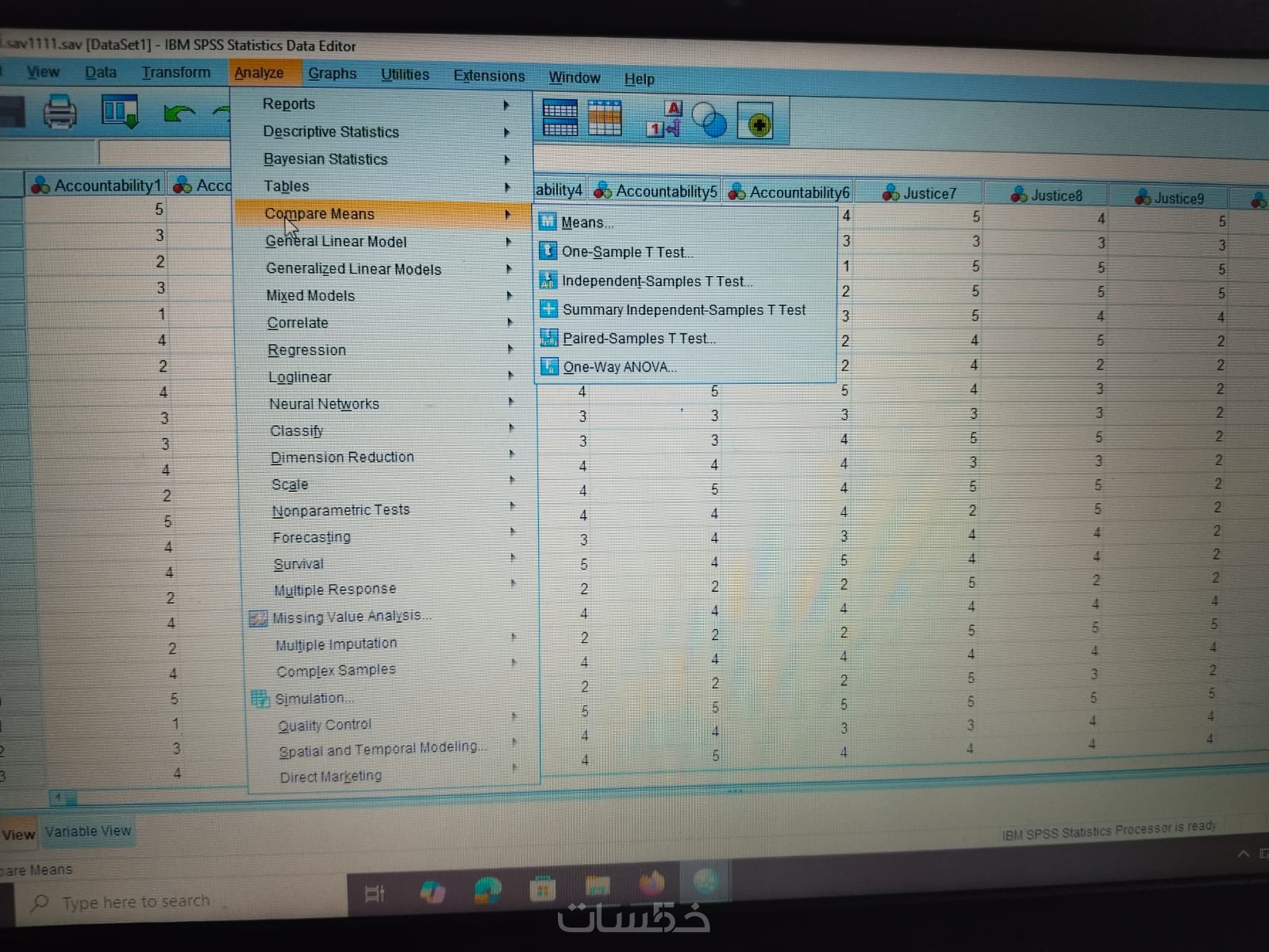
Task: Switch to the Variable View tab
Action: pos(88,831)
